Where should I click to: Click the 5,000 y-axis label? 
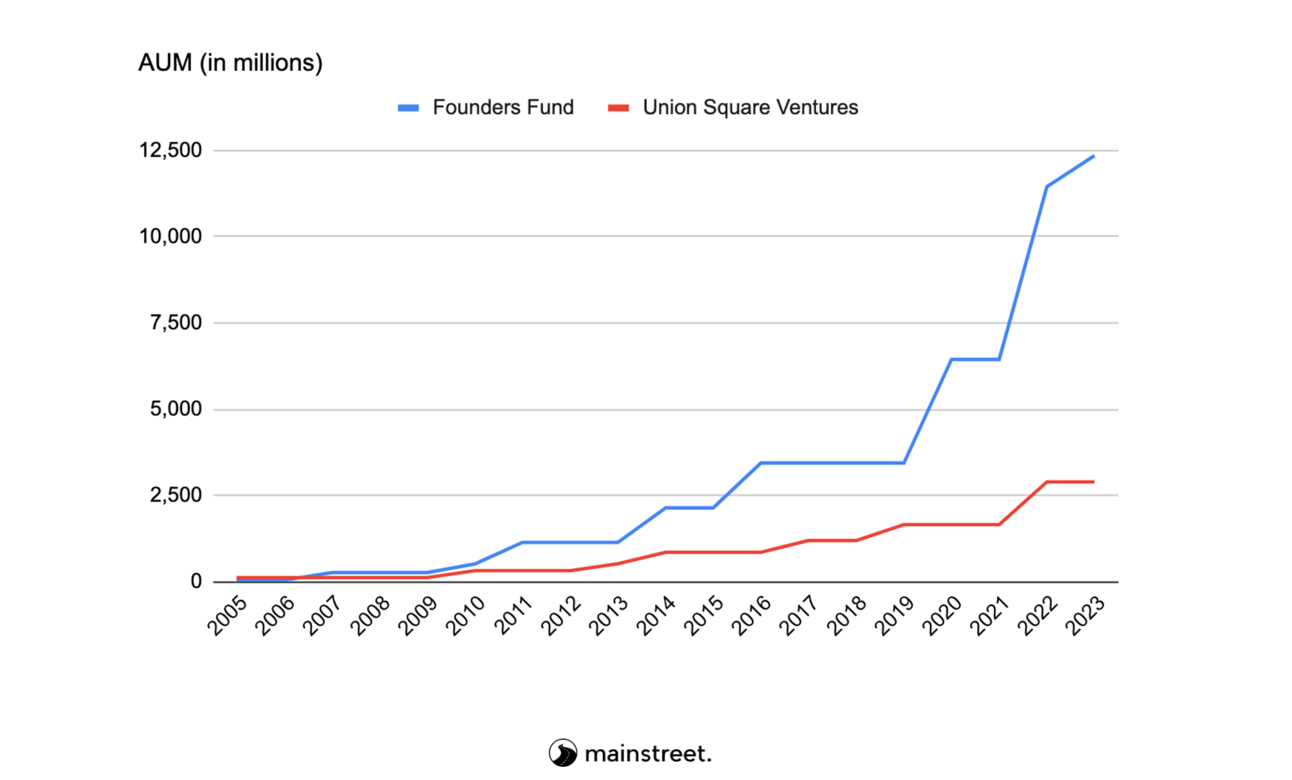click(176, 409)
